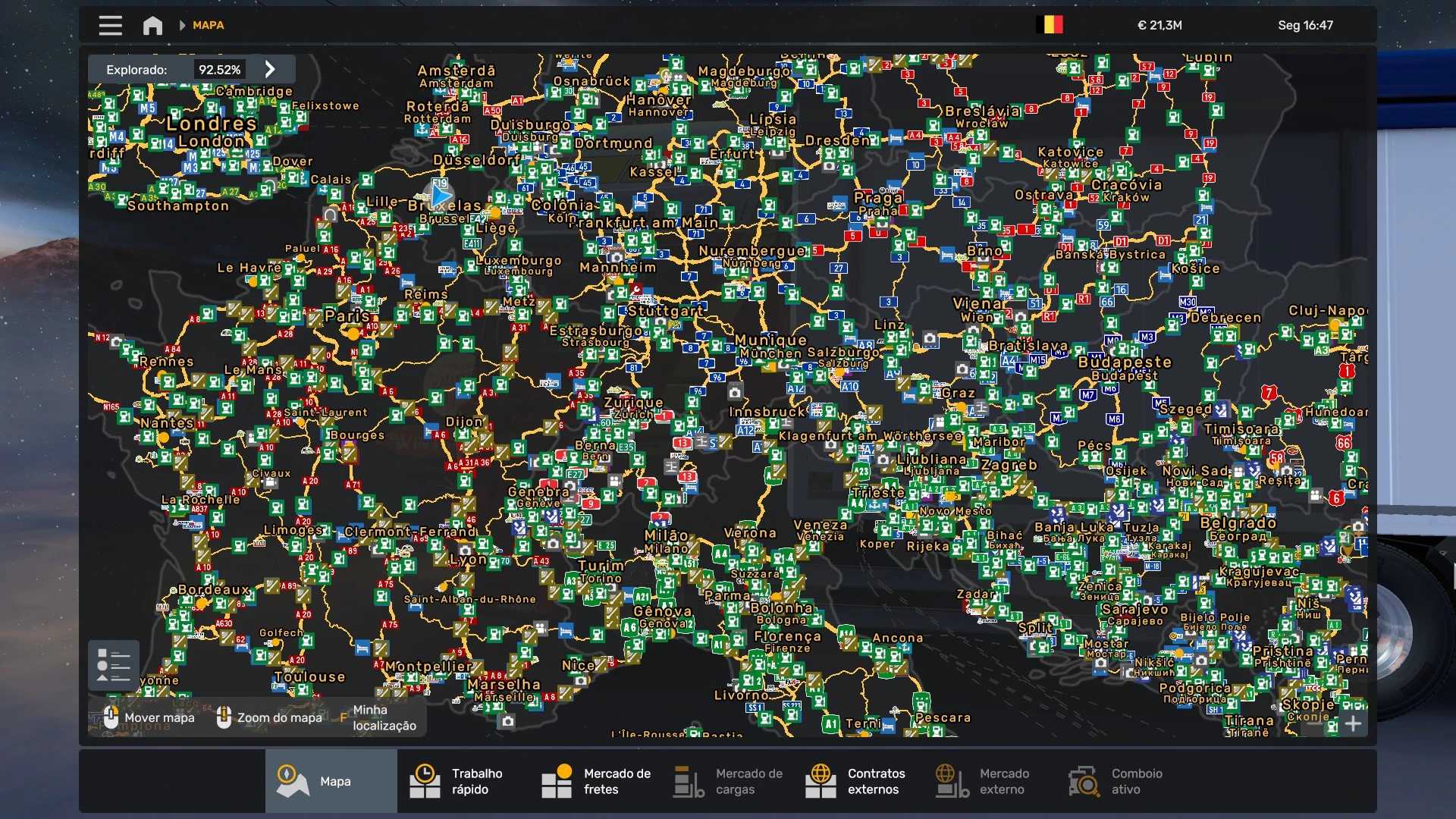
Task: Go to the home screen icon
Action: [x=152, y=25]
